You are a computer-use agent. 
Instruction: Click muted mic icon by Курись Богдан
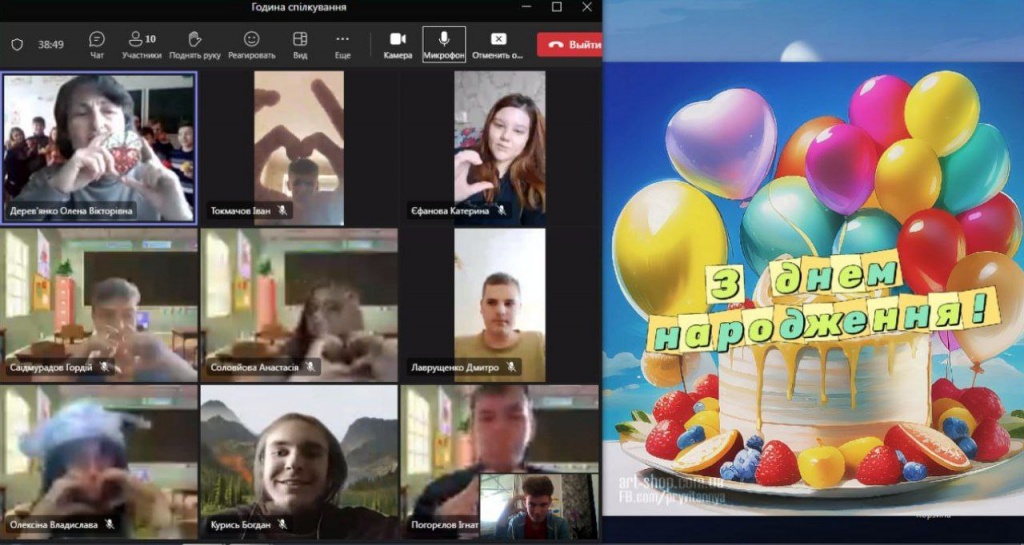283,524
